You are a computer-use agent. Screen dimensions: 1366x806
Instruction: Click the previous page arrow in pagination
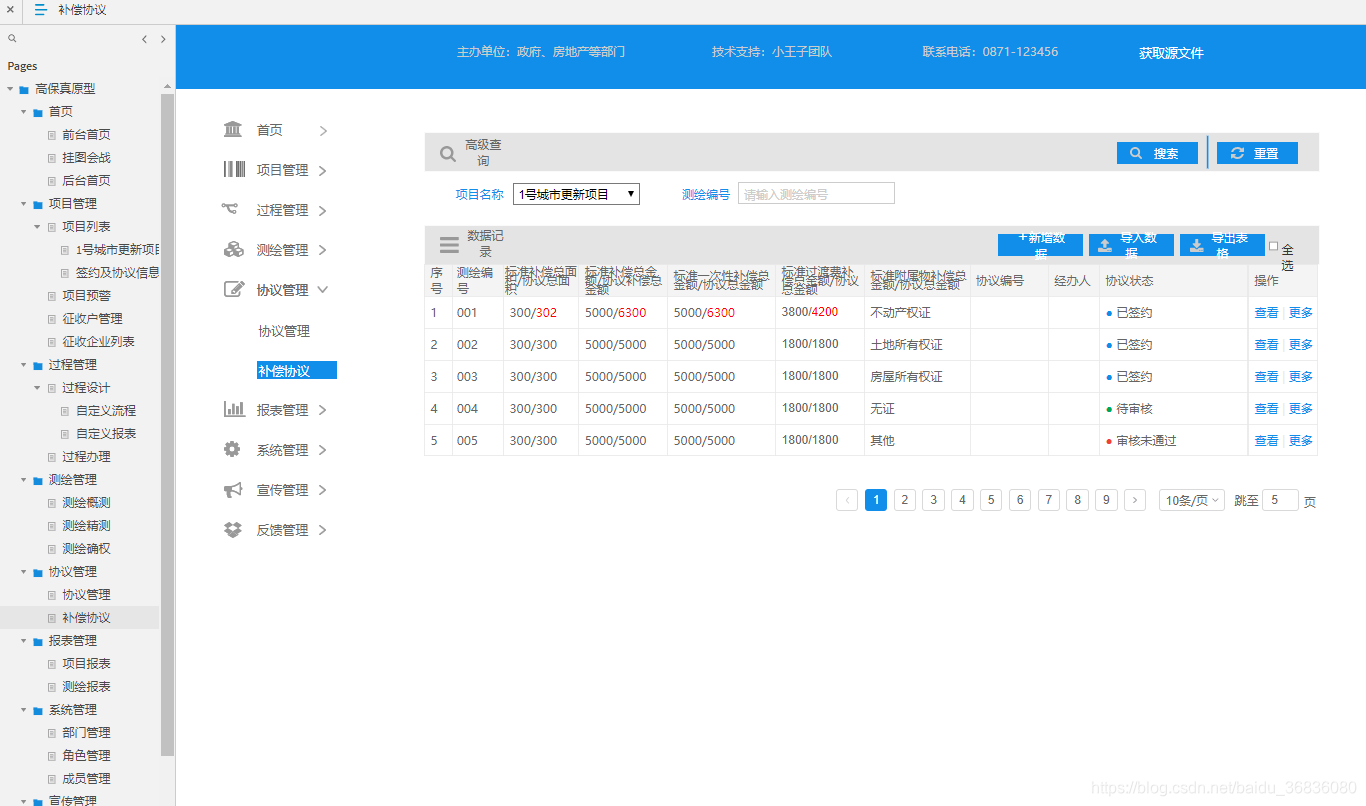pos(847,500)
